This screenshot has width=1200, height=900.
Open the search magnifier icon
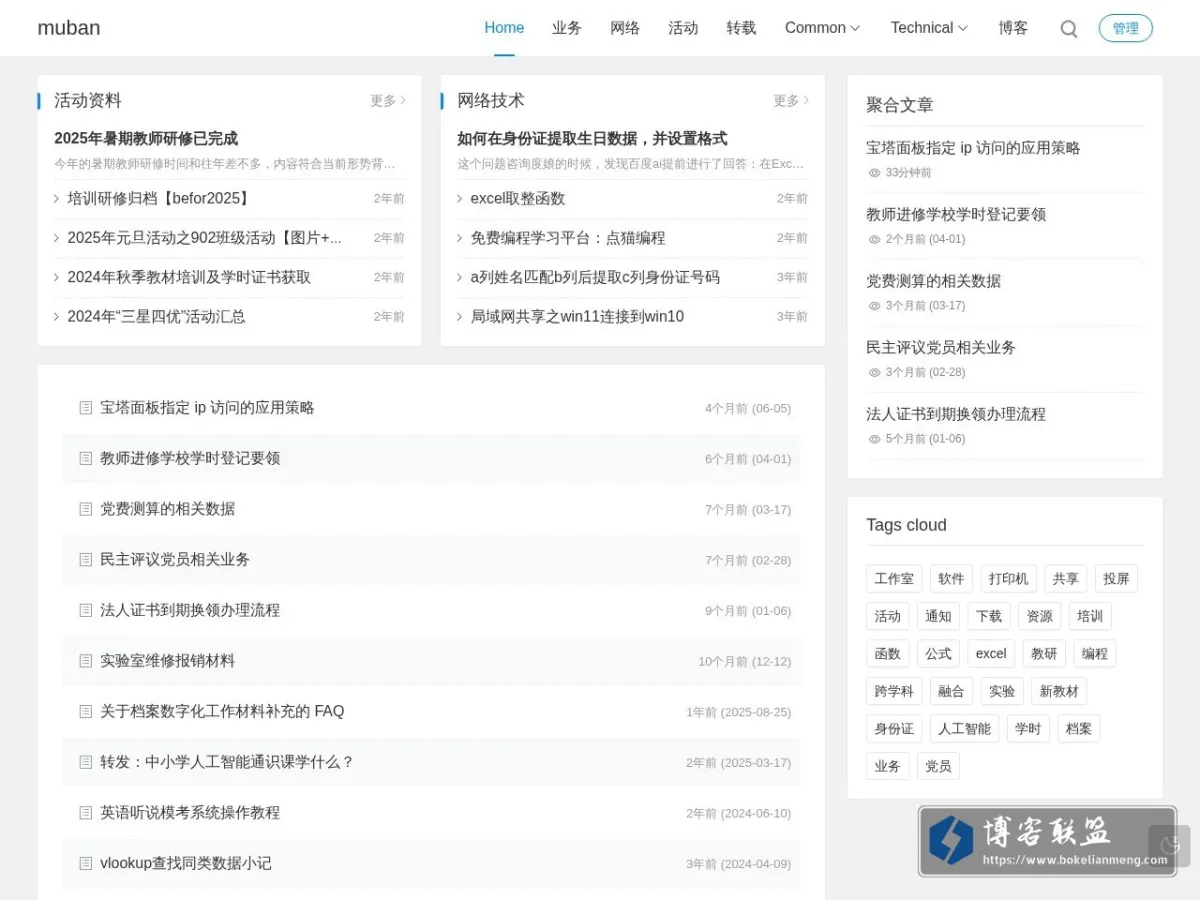click(x=1069, y=29)
